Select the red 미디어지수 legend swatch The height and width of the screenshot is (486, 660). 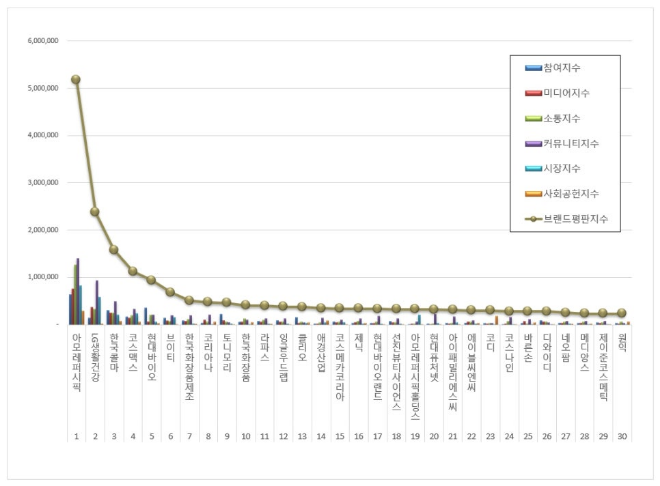(x=534, y=93)
